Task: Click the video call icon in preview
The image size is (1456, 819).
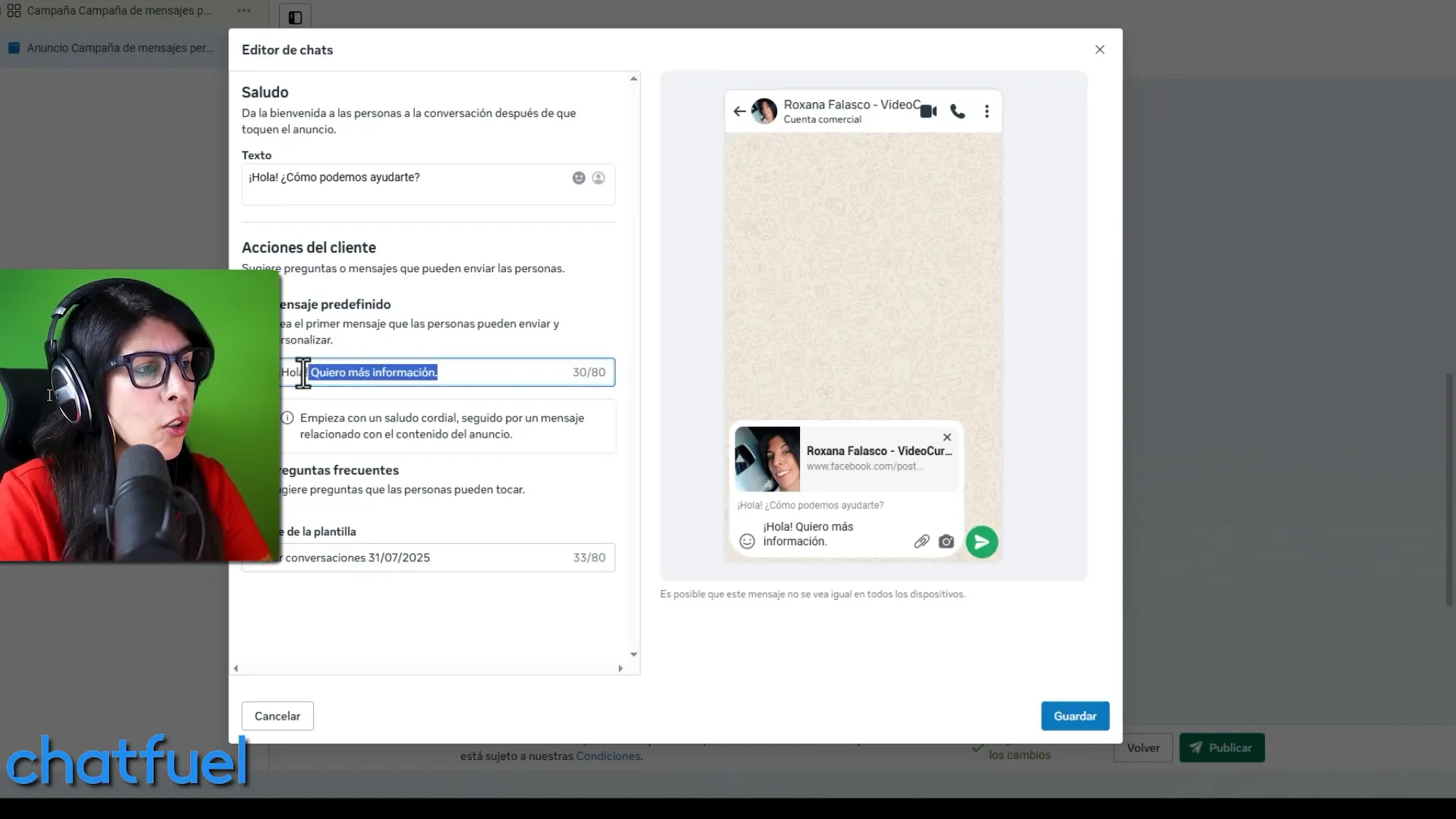Action: (x=928, y=111)
